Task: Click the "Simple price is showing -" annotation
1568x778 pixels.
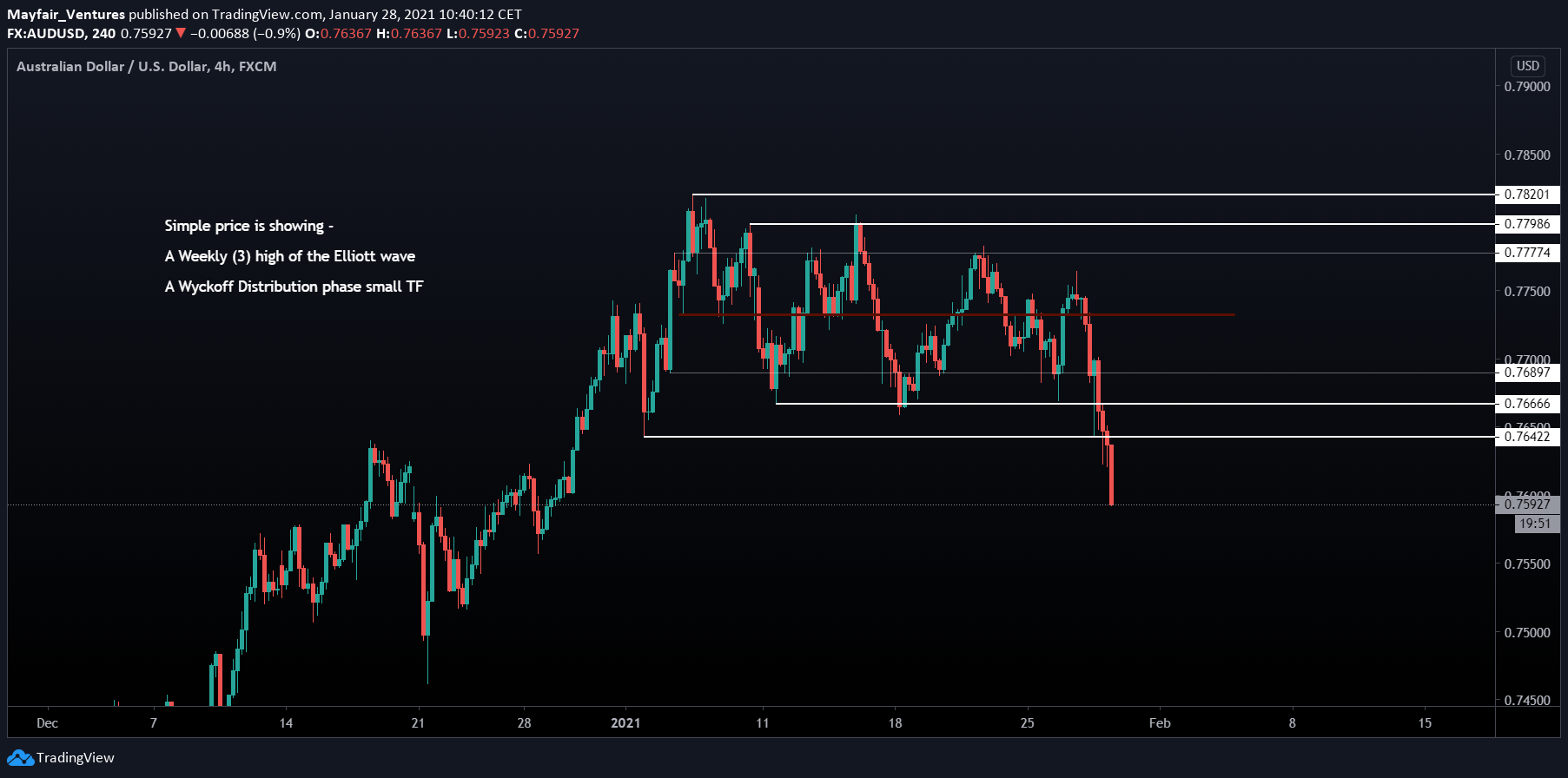Action: coord(249,226)
